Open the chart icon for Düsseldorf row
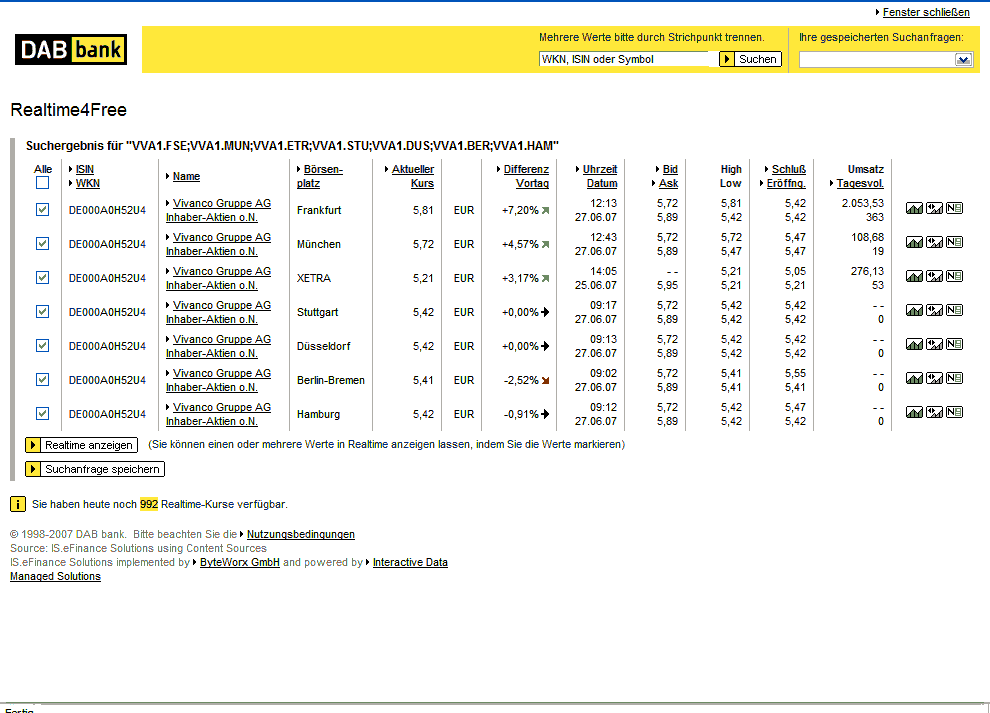The image size is (990, 713). point(914,345)
